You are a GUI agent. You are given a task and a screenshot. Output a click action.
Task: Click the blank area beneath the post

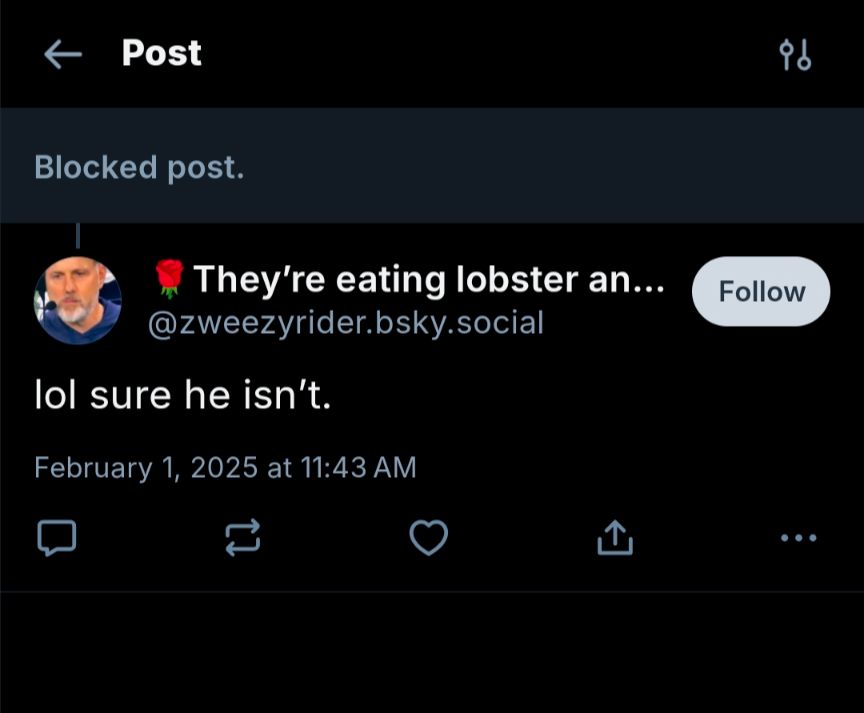tap(432, 655)
